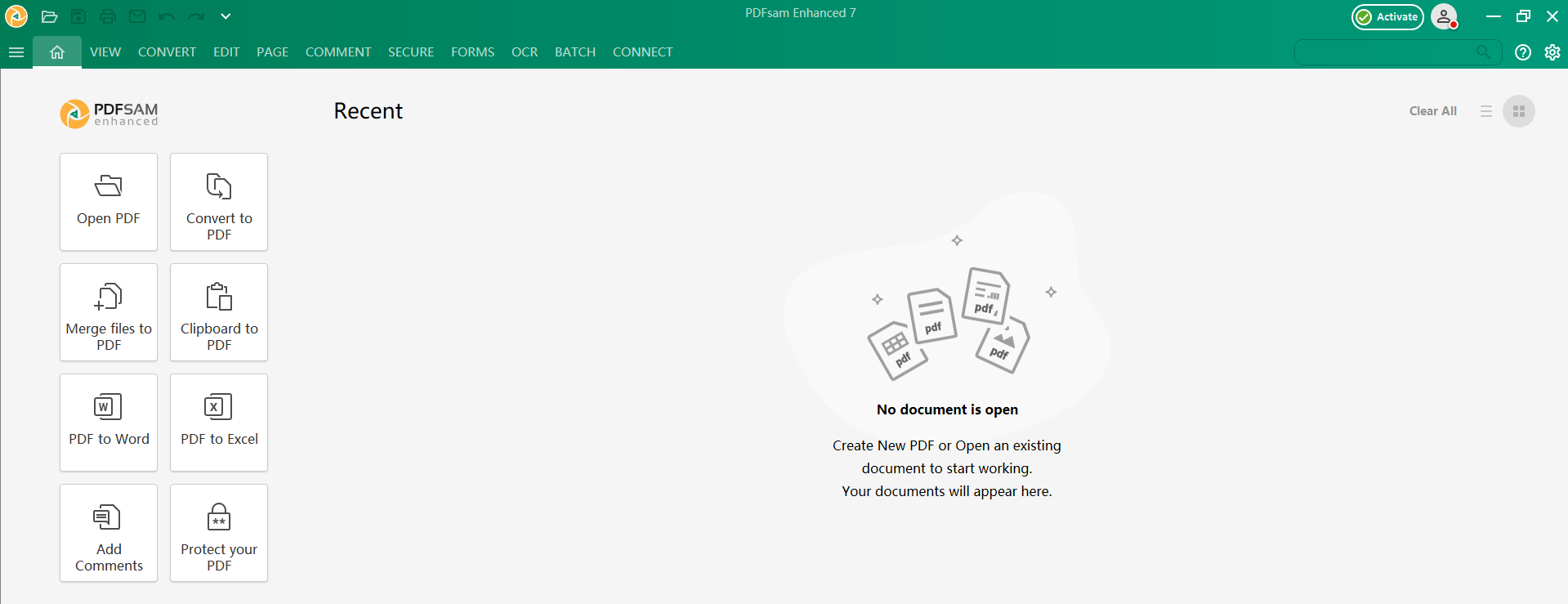The width and height of the screenshot is (1568, 604).
Task: Open the PAGE tab
Action: 272,52
